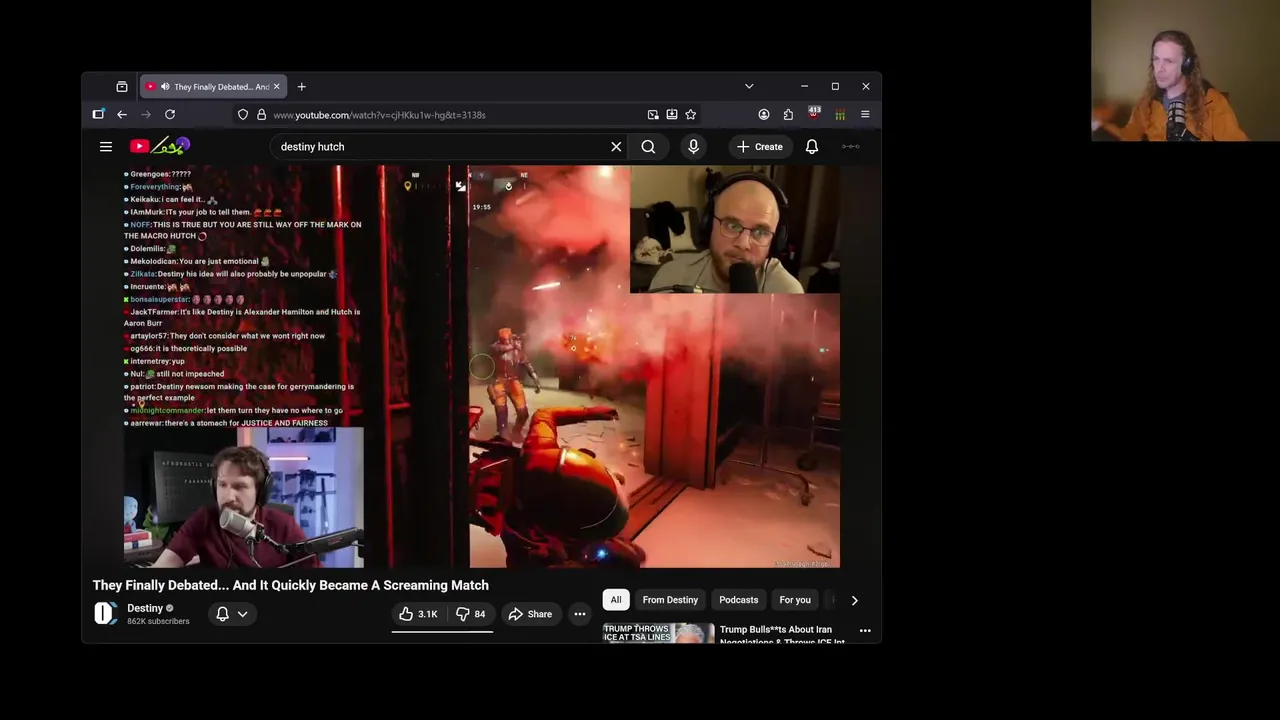Open the Extensions puzzle icon
The image size is (1280, 720).
(788, 115)
